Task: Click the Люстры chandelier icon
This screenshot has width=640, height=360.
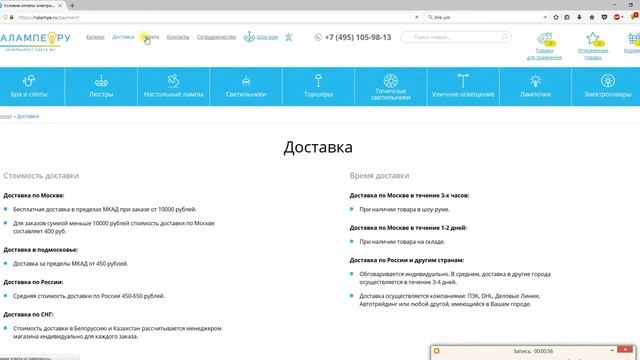Action: tap(101, 81)
